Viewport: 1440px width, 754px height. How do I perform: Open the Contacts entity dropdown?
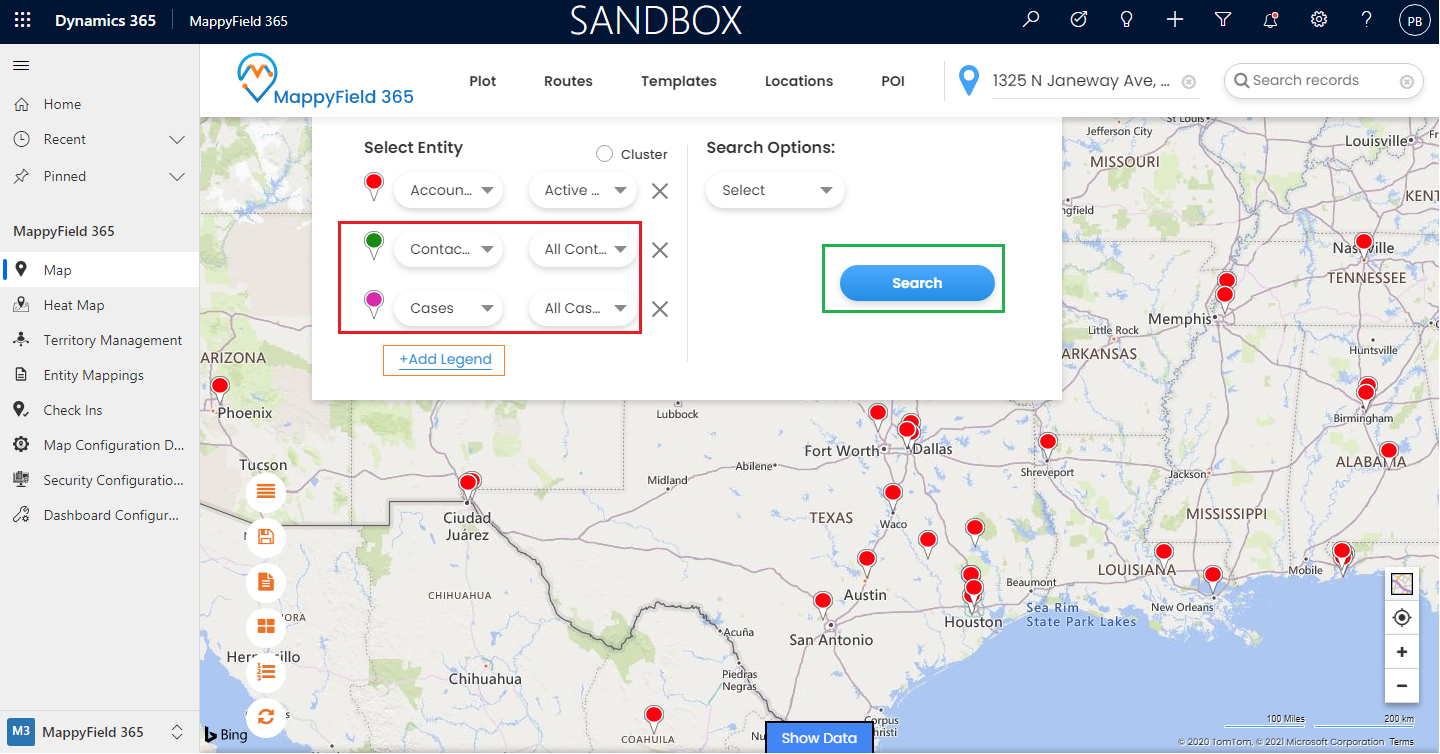click(x=448, y=250)
